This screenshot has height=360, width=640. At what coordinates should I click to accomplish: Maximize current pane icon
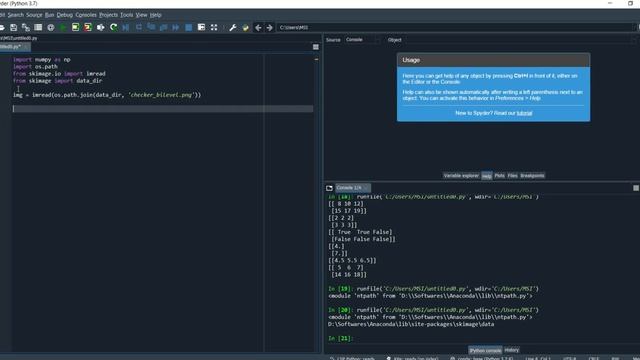pyautogui.click(x=201, y=27)
